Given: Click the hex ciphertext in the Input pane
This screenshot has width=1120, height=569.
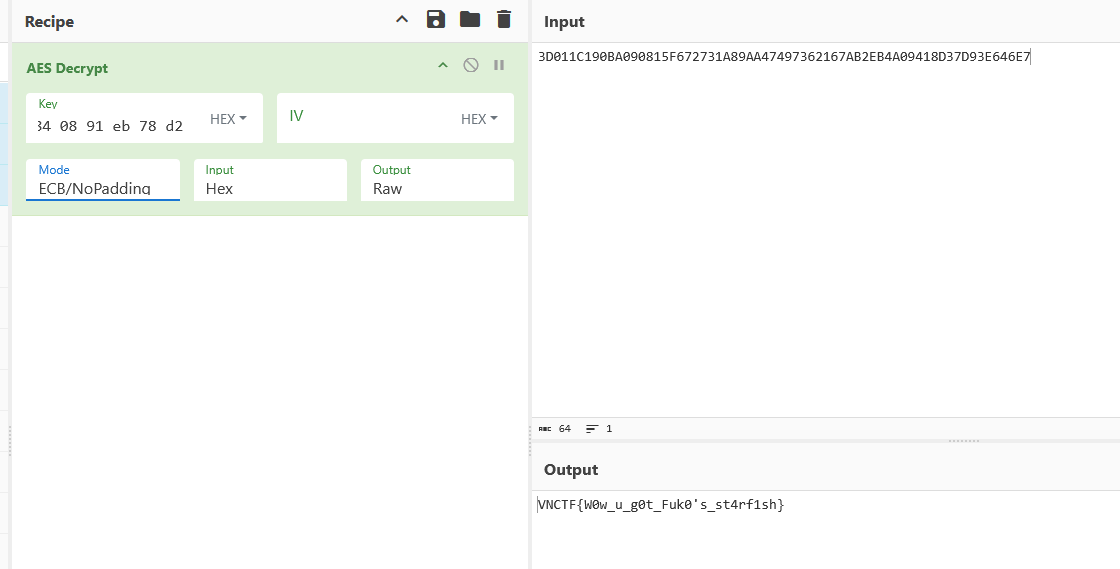Looking at the screenshot, I should 783,57.
